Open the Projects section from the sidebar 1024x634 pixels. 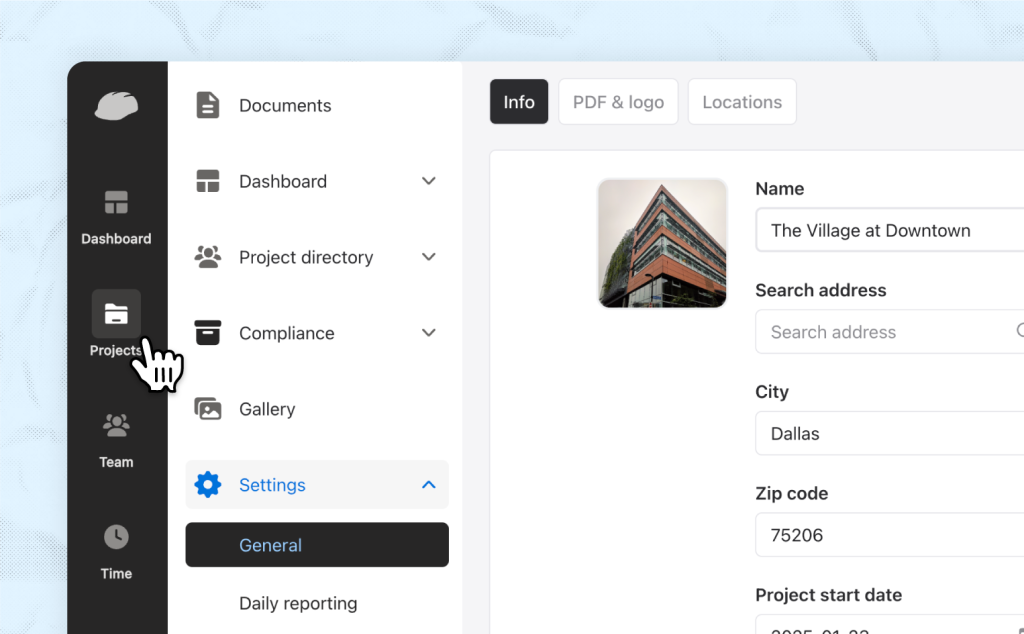pos(116,313)
